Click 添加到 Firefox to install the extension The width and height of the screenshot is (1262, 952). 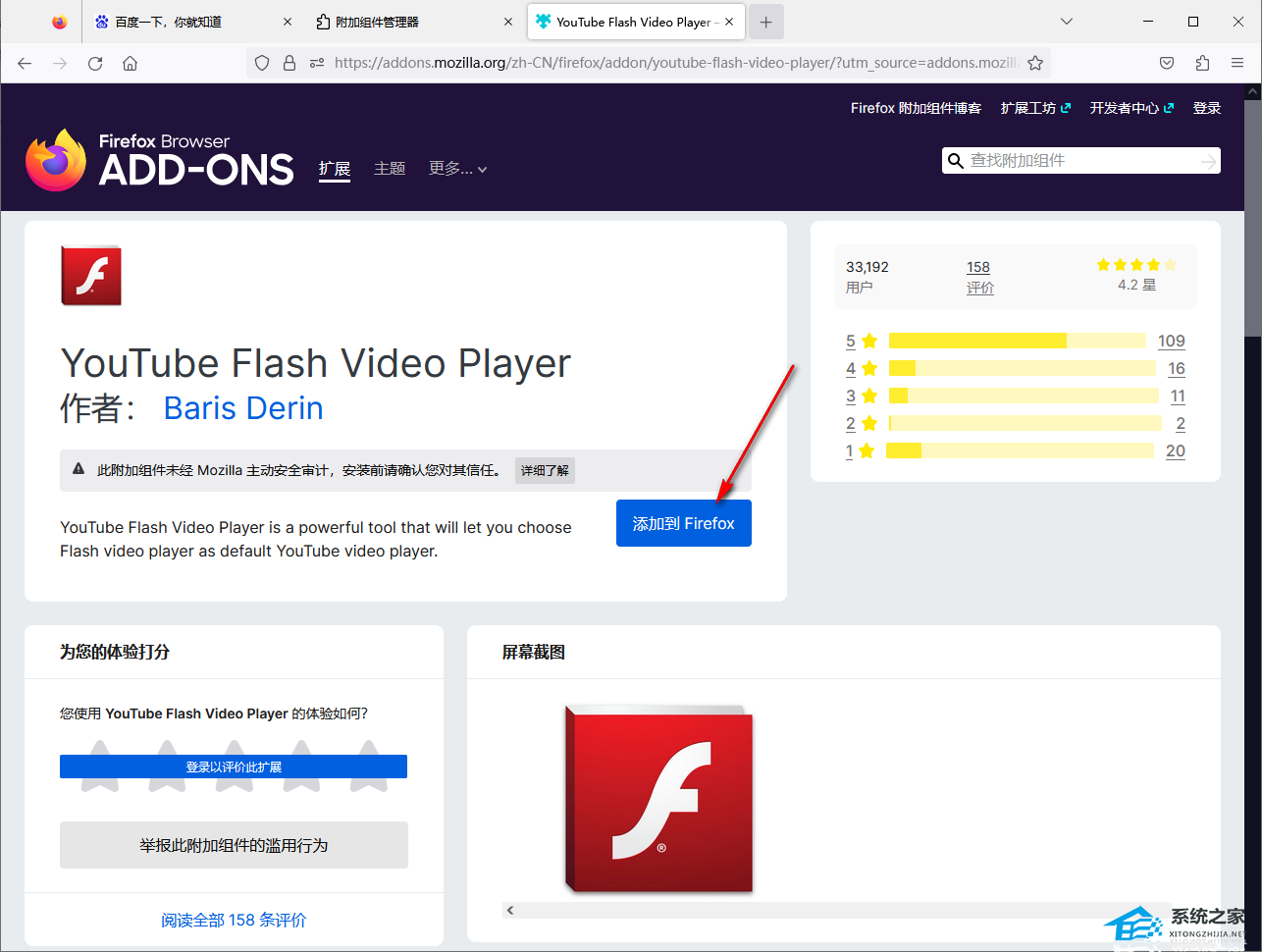(x=684, y=523)
